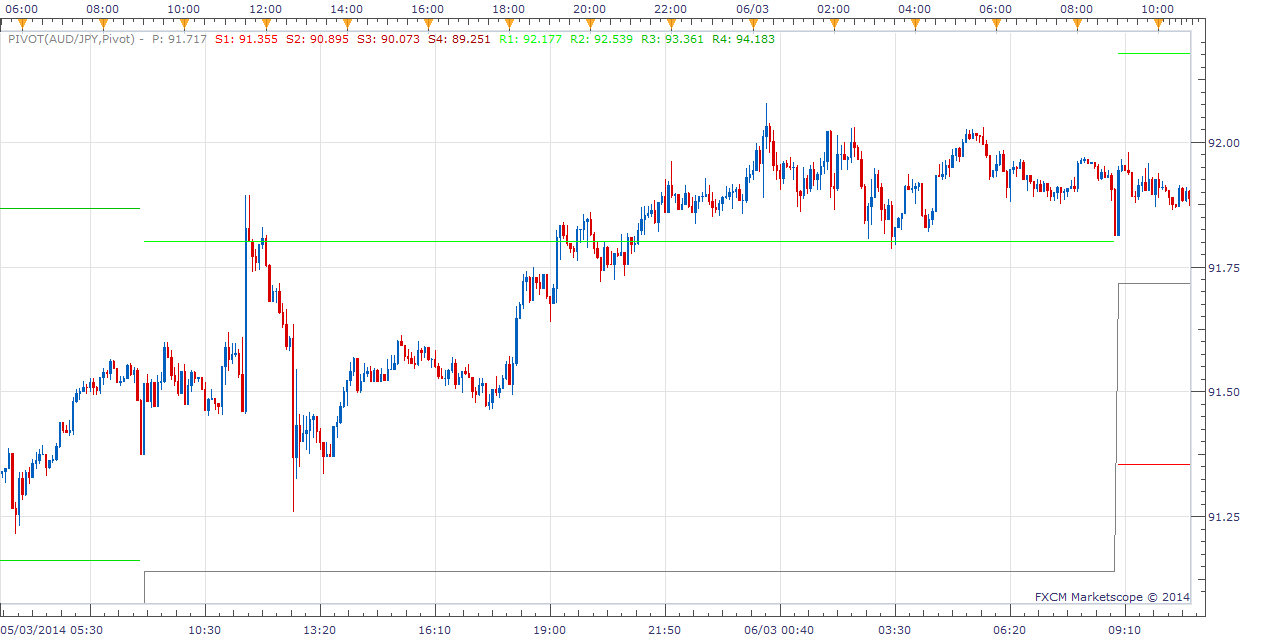Click the FXCM Marketscope © 2014 watermark
The width and height of the screenshot is (1263, 642).
(x=1113, y=597)
